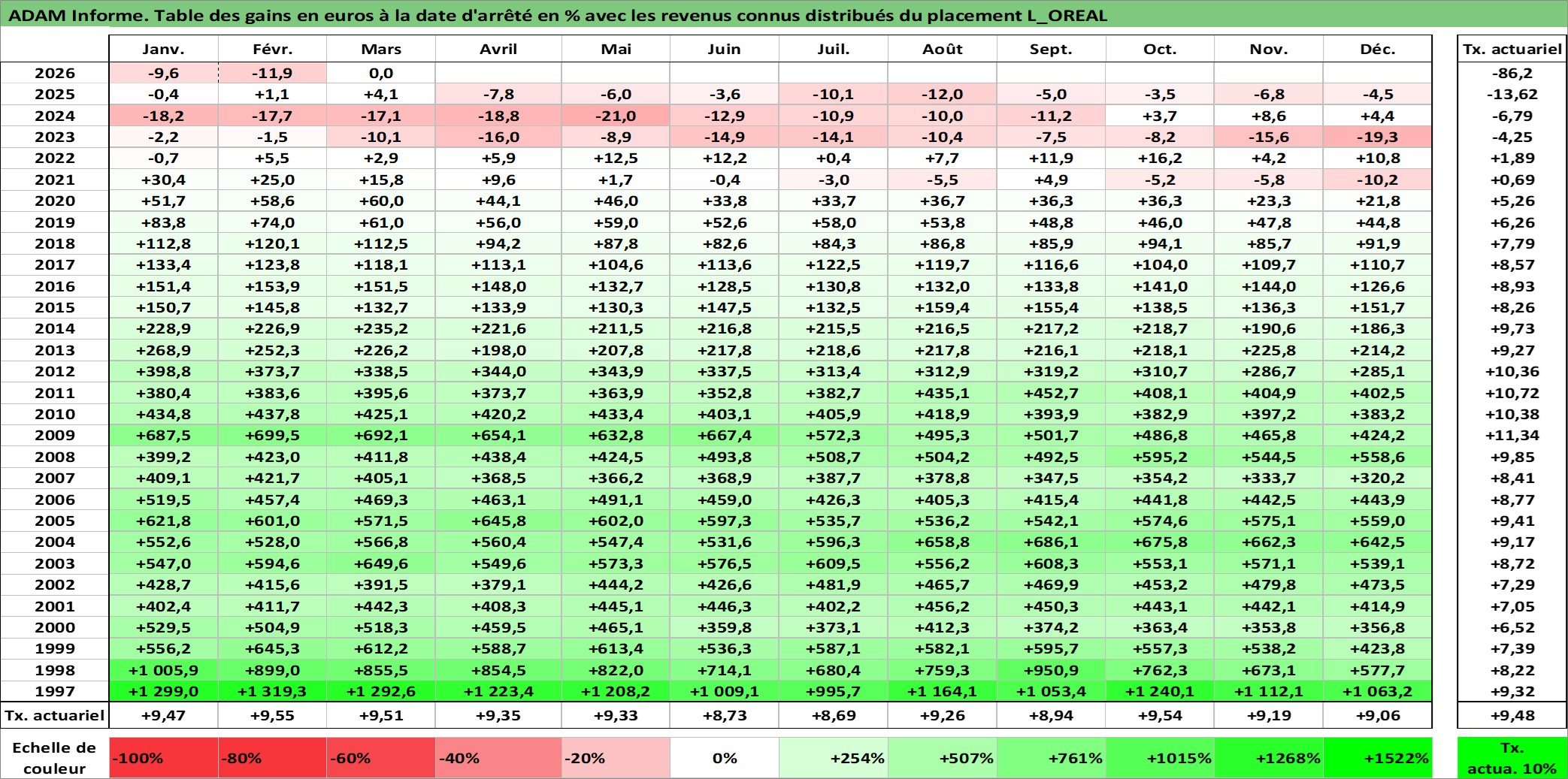Select the 'Avril' column header

(x=498, y=49)
